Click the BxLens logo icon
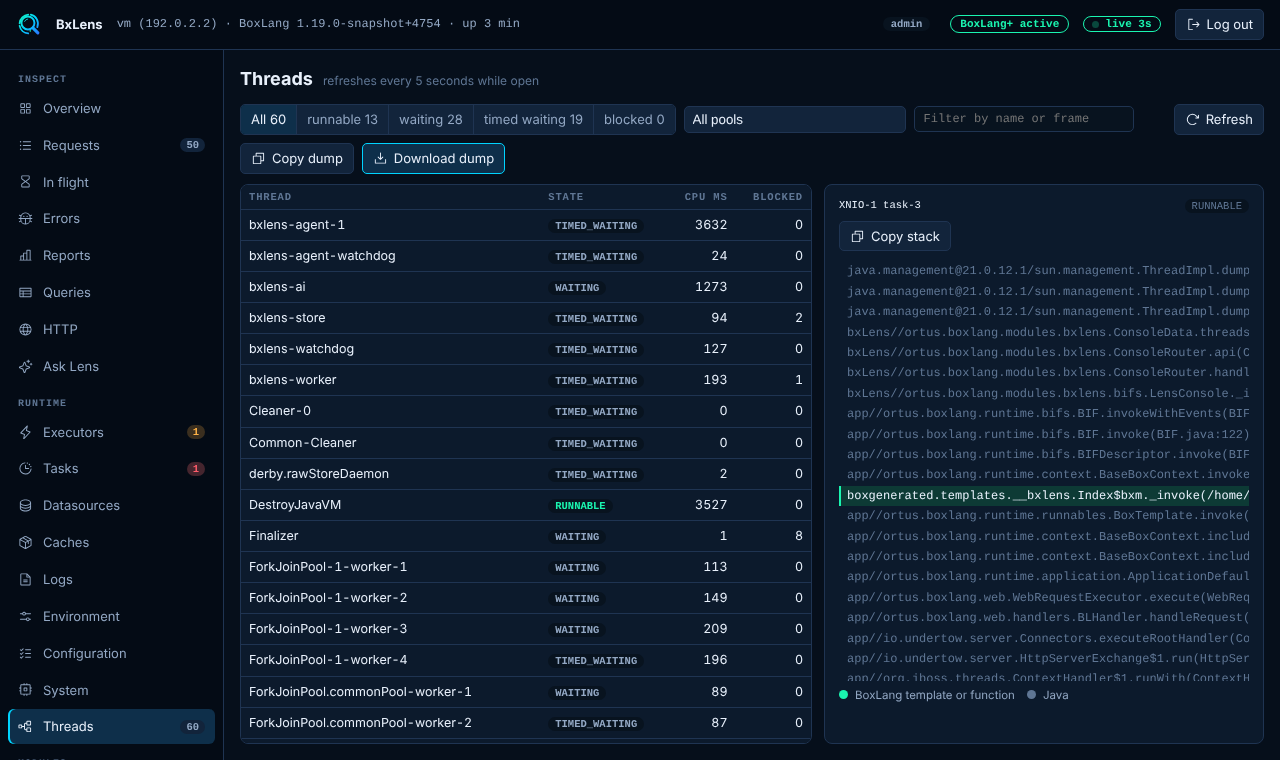The image size is (1280, 760). click(x=29, y=24)
